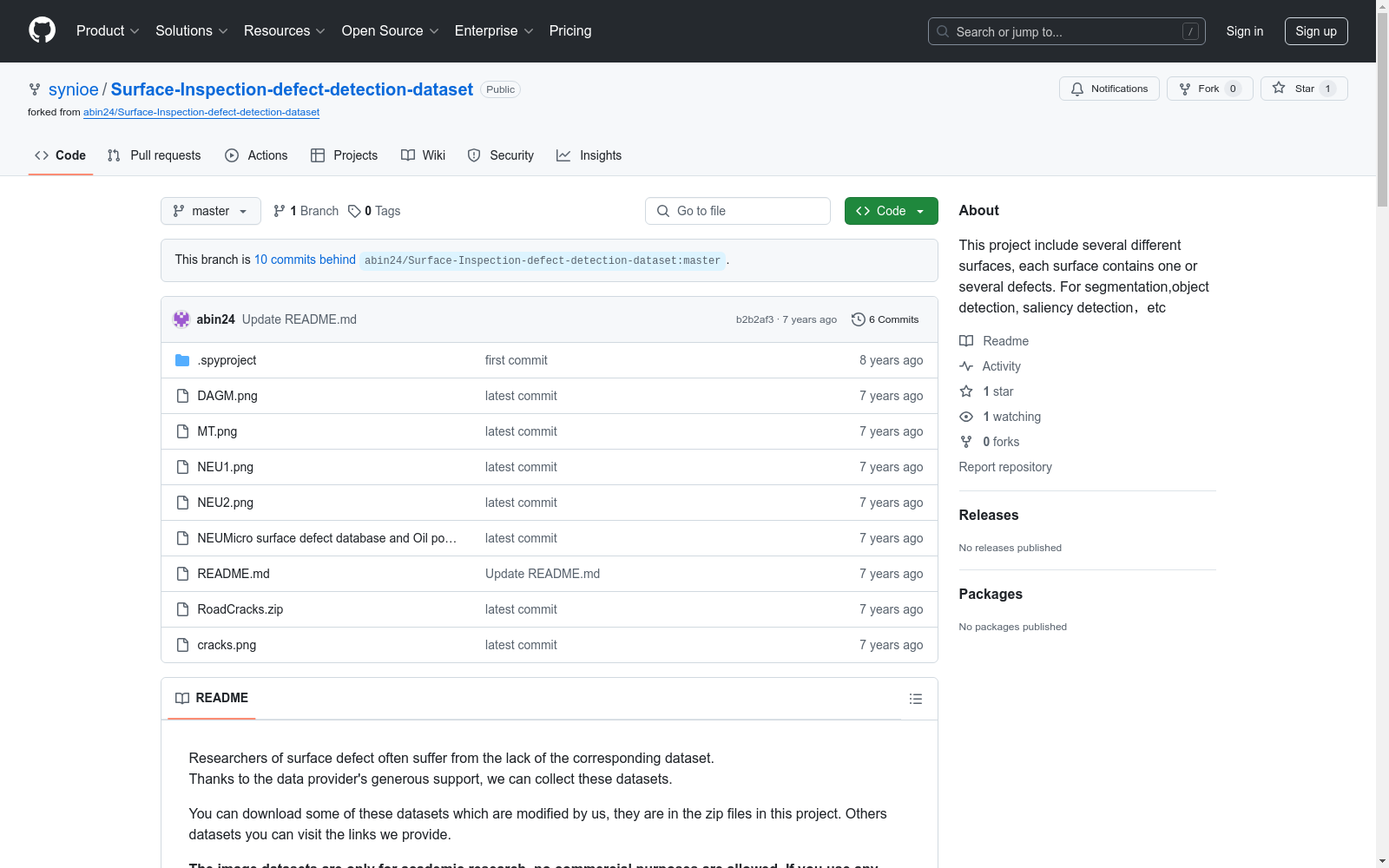The width and height of the screenshot is (1389, 868).
Task: Click the page vertical scrollbar
Action: point(1382,434)
